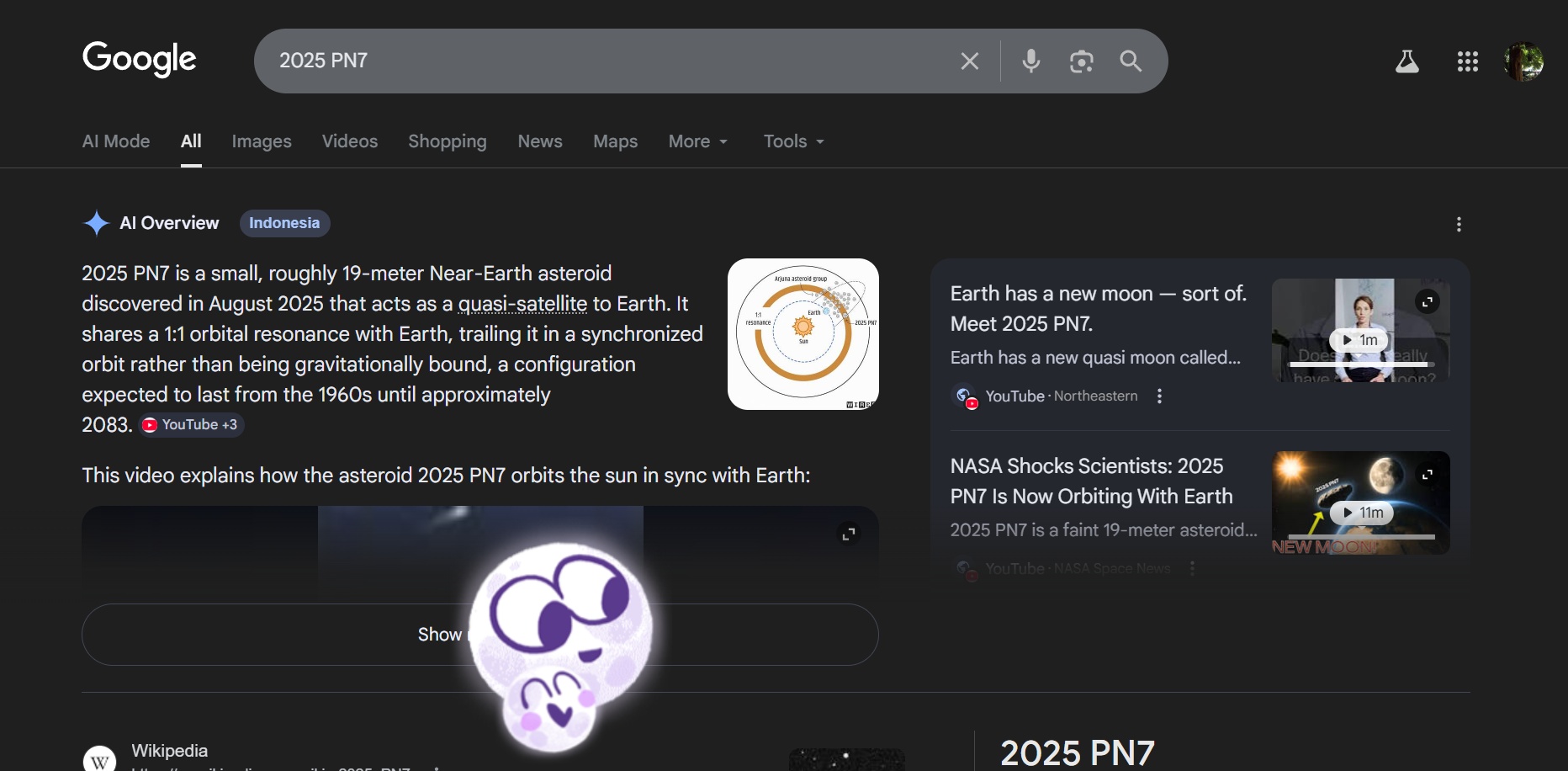Open the quasi-satellite link
The image size is (1568, 771).
pyautogui.click(x=522, y=304)
